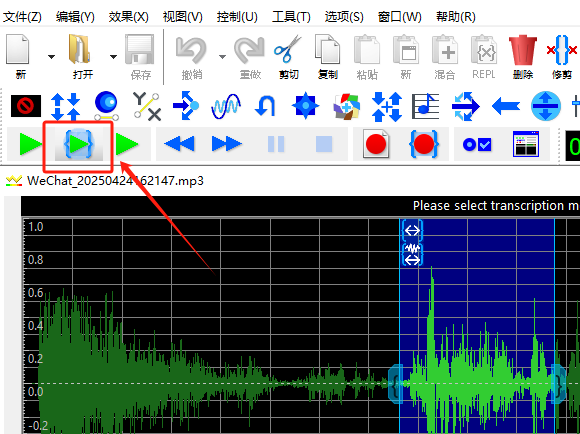Click the blue left arrow icon

point(506,107)
